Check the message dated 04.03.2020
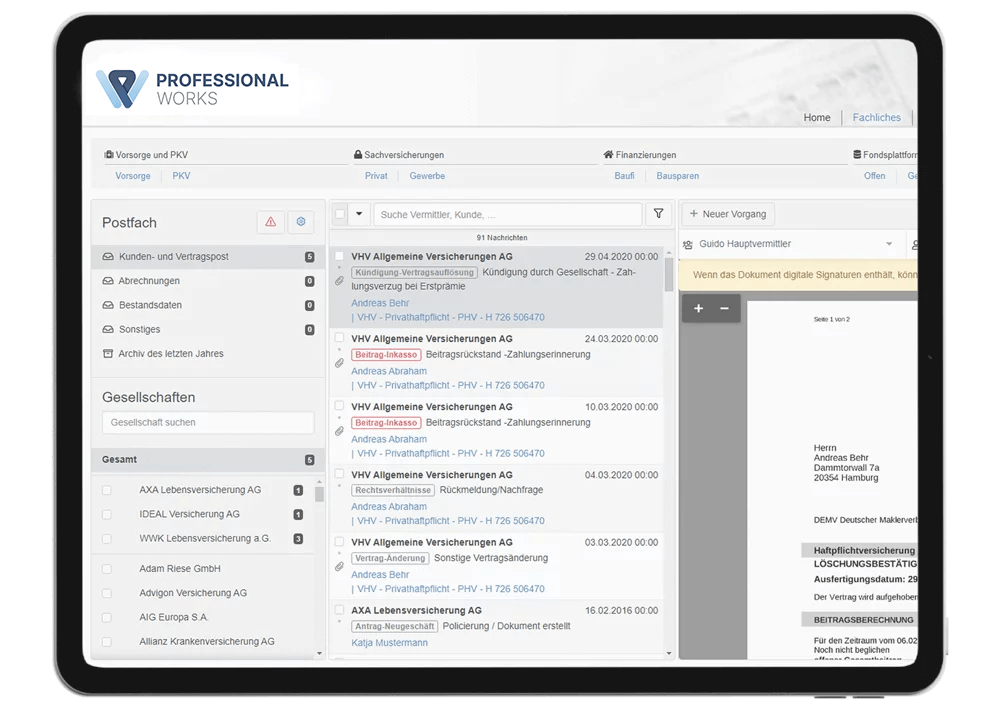Image resolution: width=1000 pixels, height=709 pixels. 339,474
